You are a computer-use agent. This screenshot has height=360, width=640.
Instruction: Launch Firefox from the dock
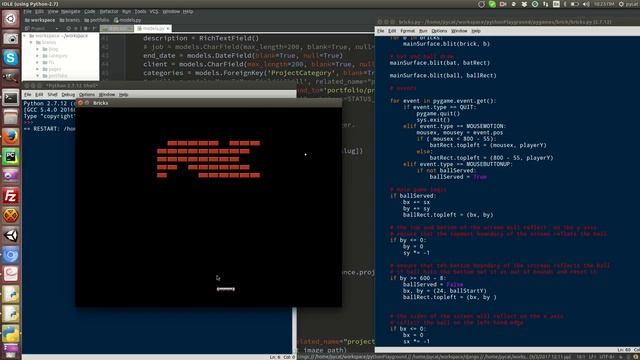(11, 137)
